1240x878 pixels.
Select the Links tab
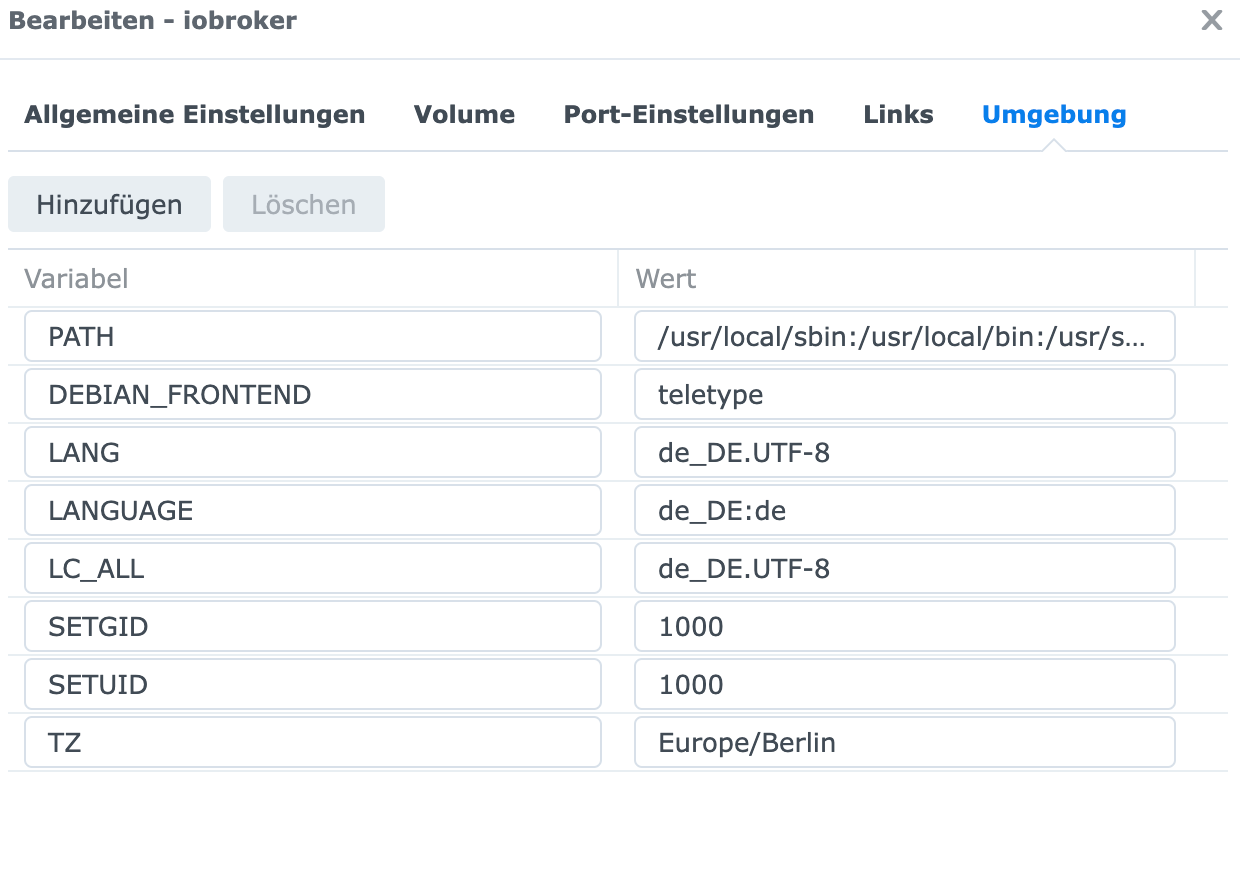898,115
